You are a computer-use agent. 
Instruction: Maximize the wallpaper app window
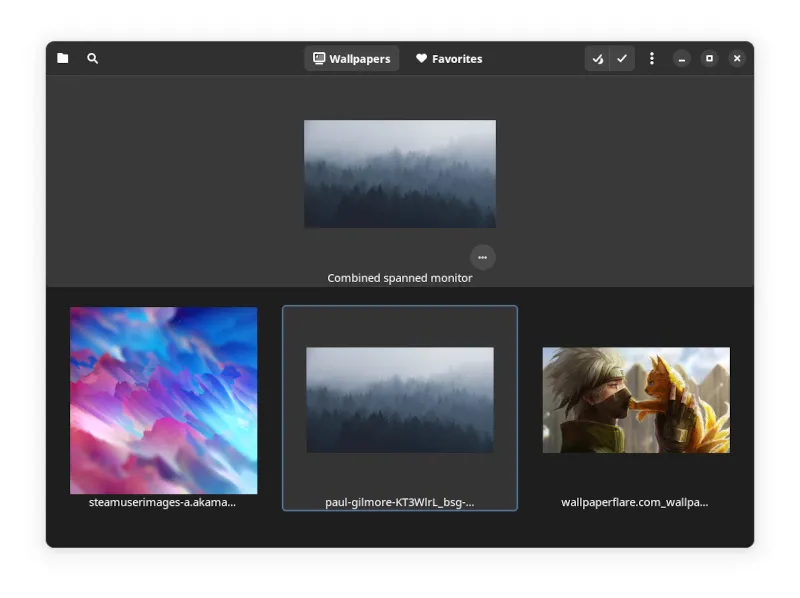(x=709, y=59)
